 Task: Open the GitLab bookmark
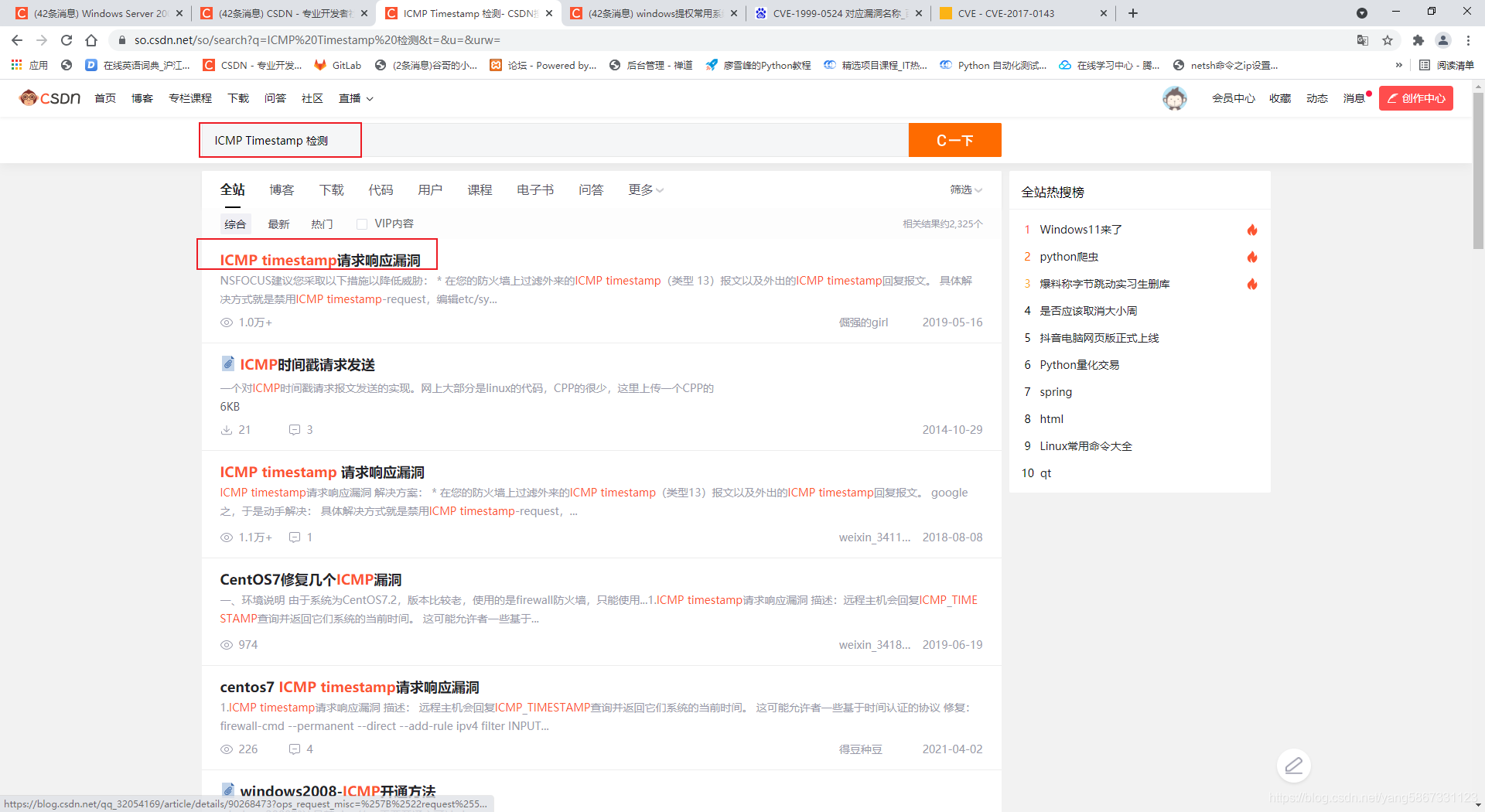click(x=338, y=66)
